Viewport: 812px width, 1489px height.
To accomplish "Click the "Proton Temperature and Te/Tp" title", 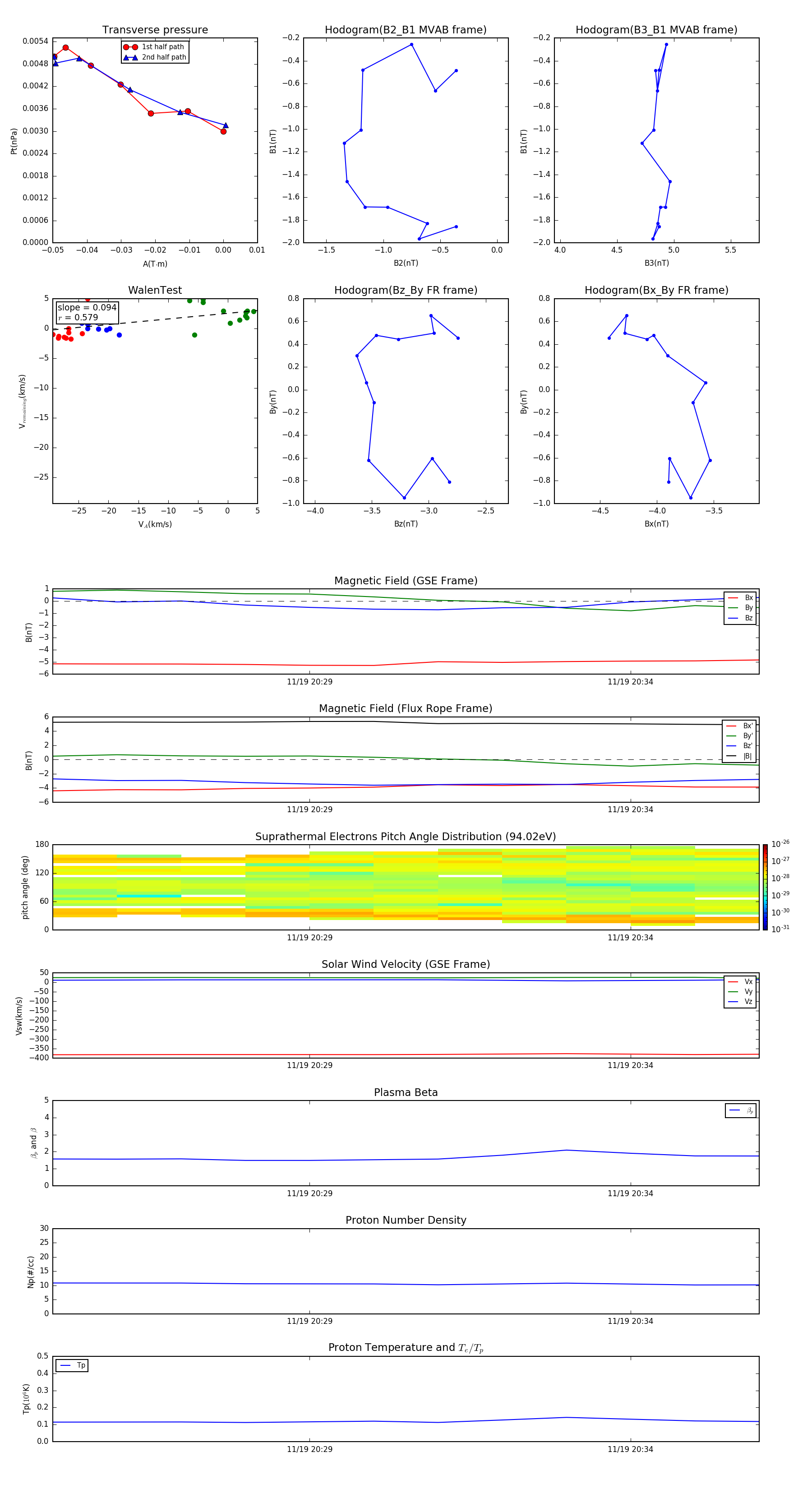I will 406,1348.
